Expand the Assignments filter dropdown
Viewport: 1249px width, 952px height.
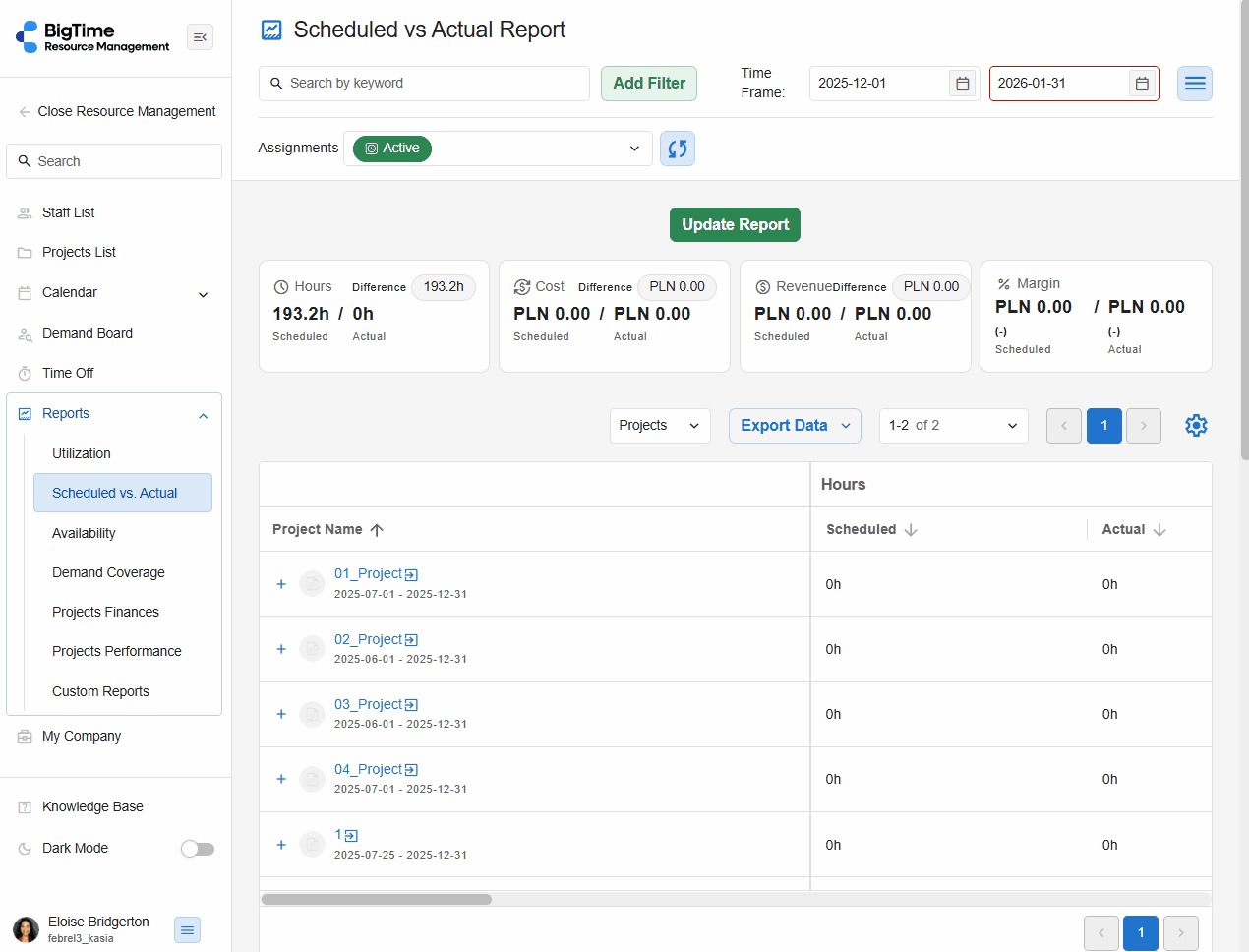[x=633, y=149]
